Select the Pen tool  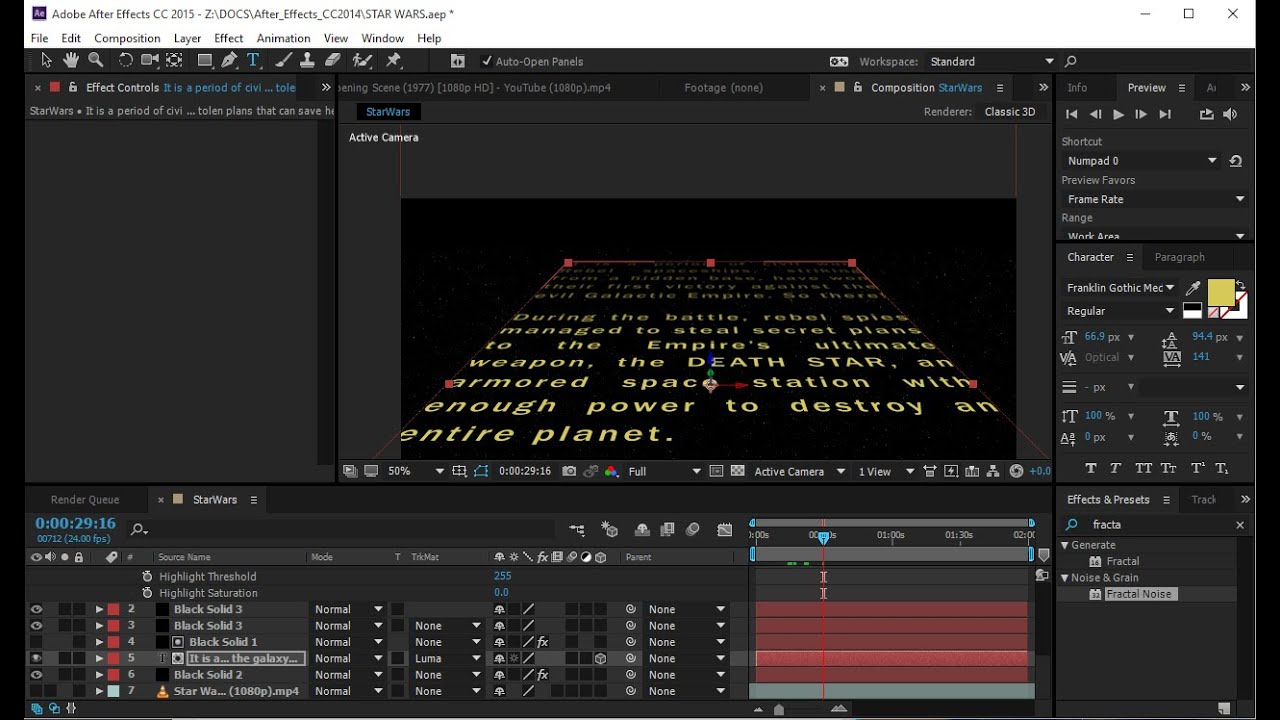[229, 61]
